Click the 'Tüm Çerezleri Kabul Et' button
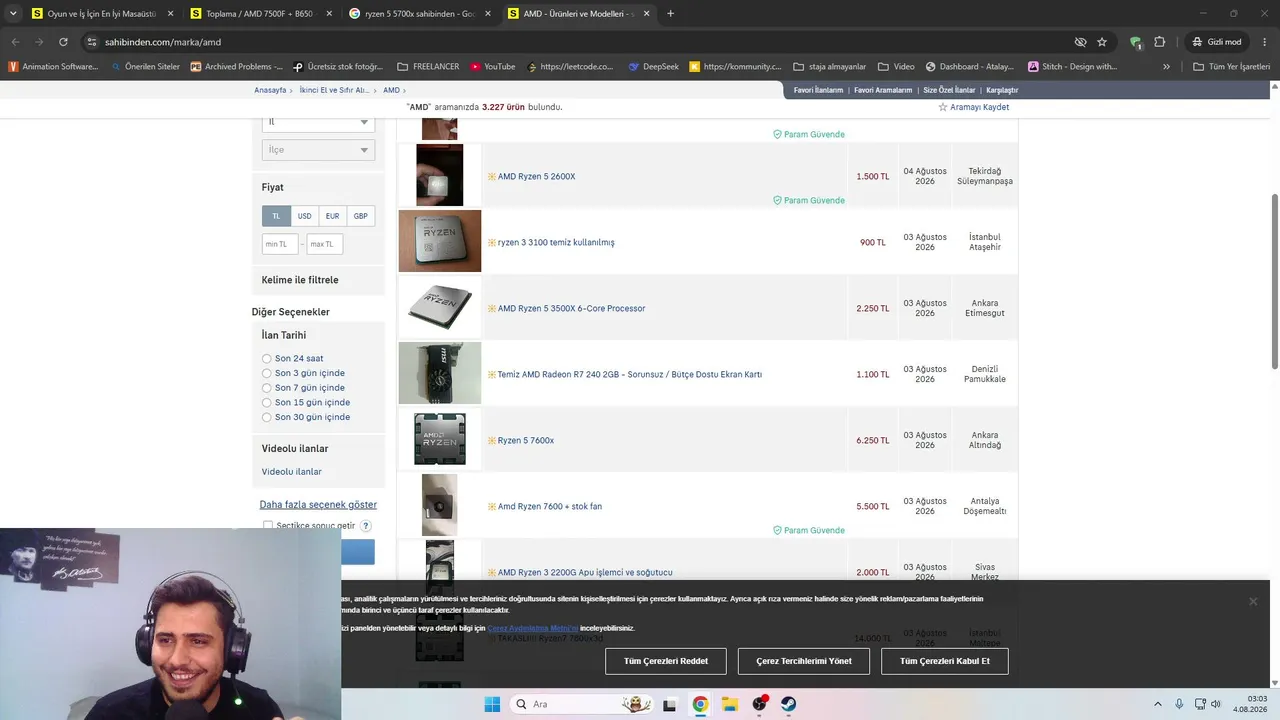The width and height of the screenshot is (1280, 720). [x=945, y=661]
